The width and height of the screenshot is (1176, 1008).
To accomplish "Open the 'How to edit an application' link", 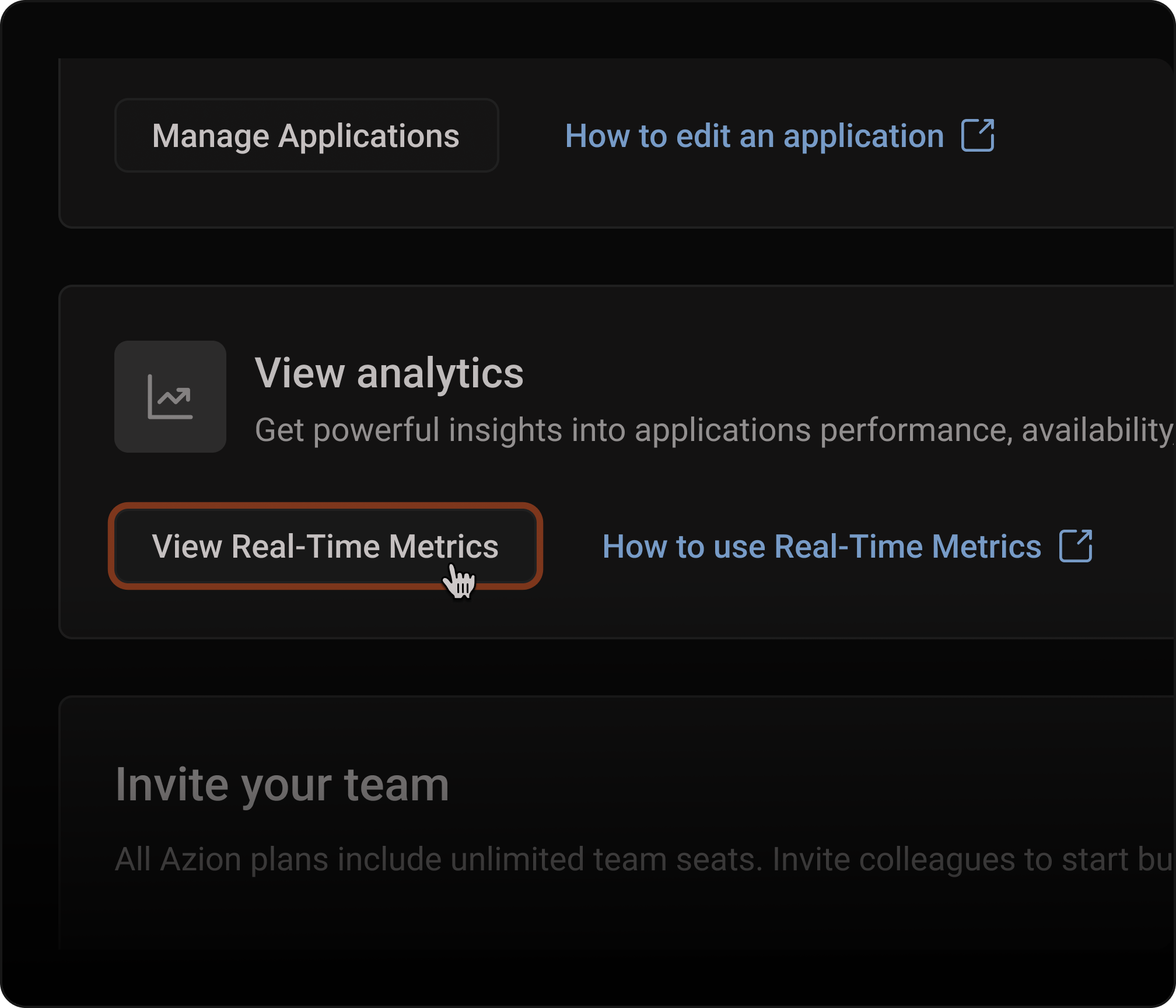I will pos(755,135).
